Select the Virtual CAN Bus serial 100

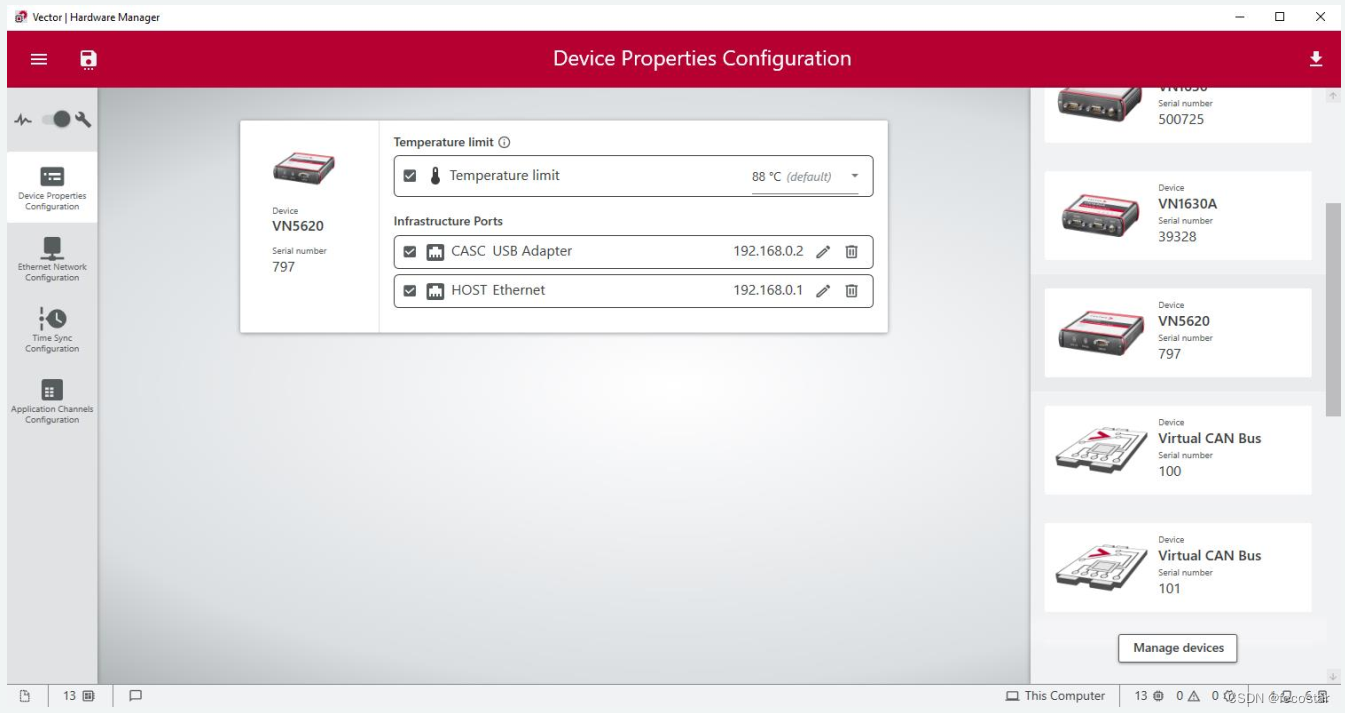pos(1177,450)
